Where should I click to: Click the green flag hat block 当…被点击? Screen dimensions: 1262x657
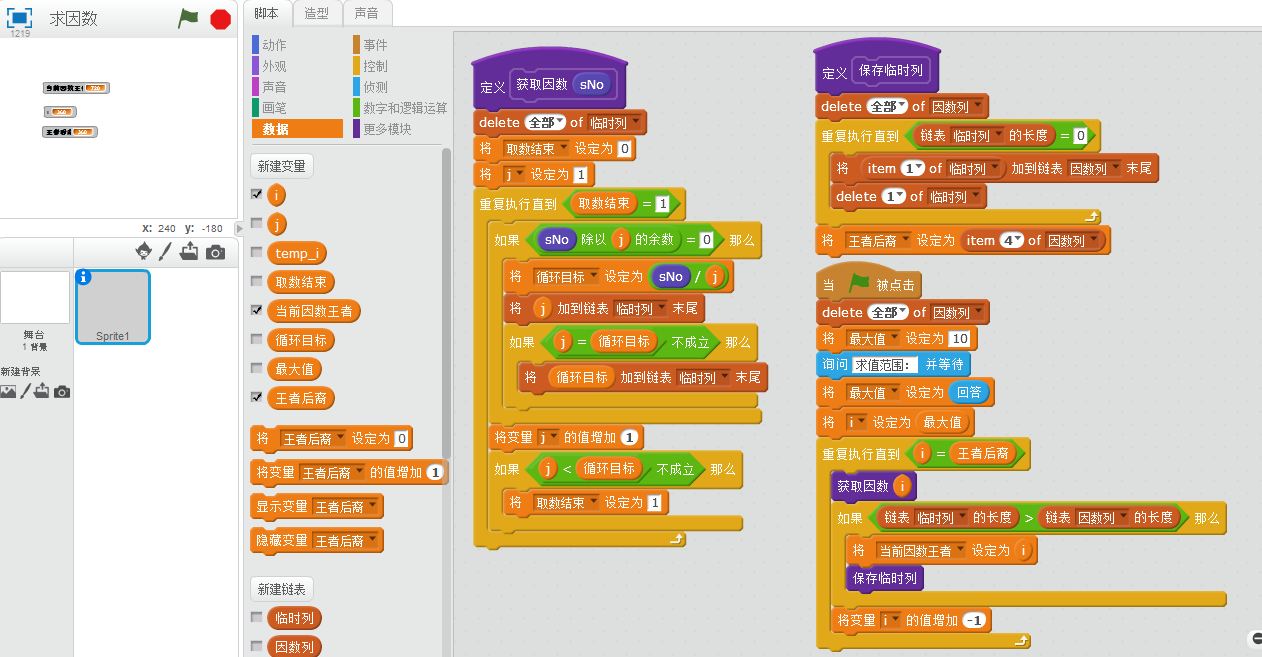click(870, 284)
